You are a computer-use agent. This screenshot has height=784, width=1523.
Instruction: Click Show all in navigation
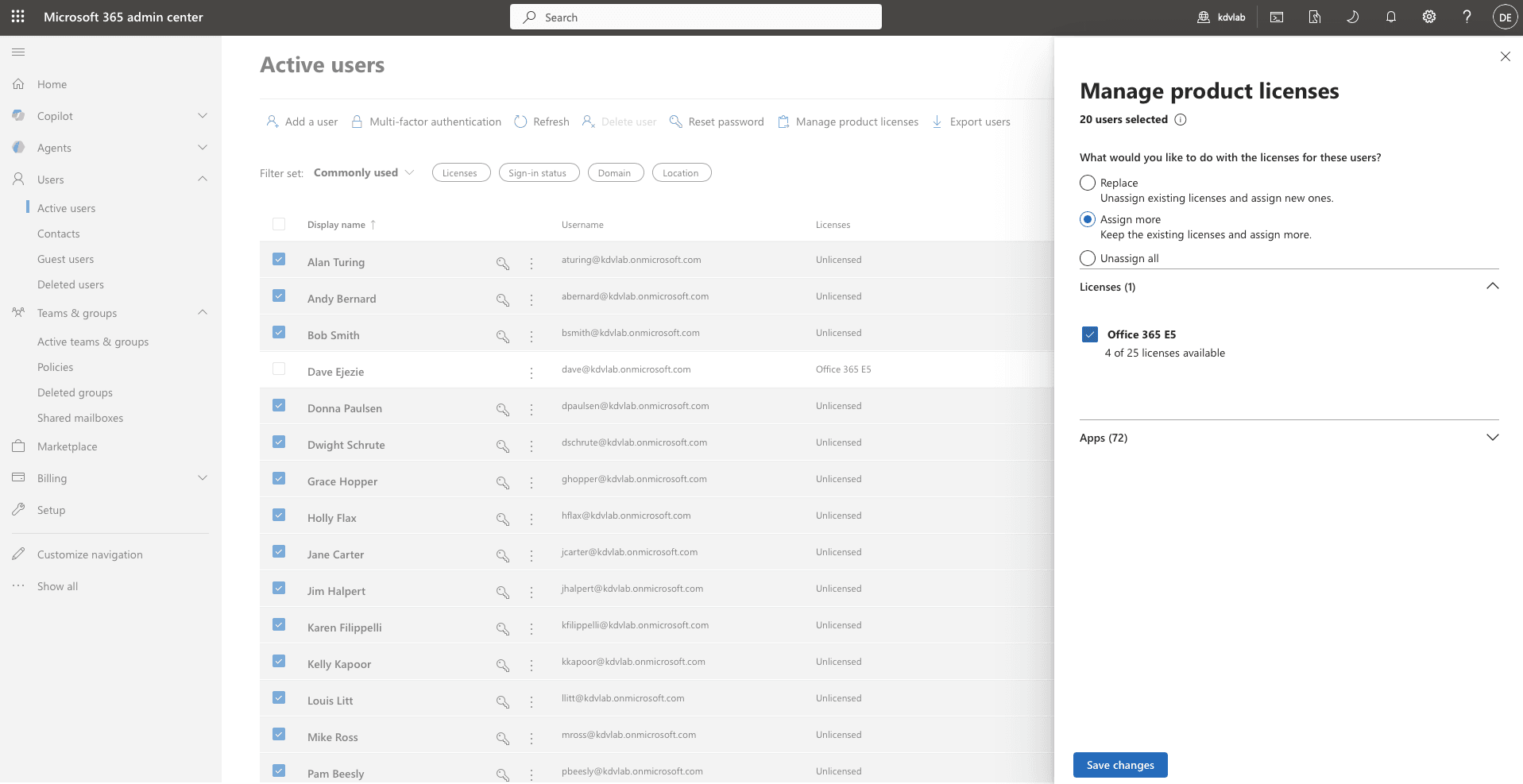tap(57, 586)
